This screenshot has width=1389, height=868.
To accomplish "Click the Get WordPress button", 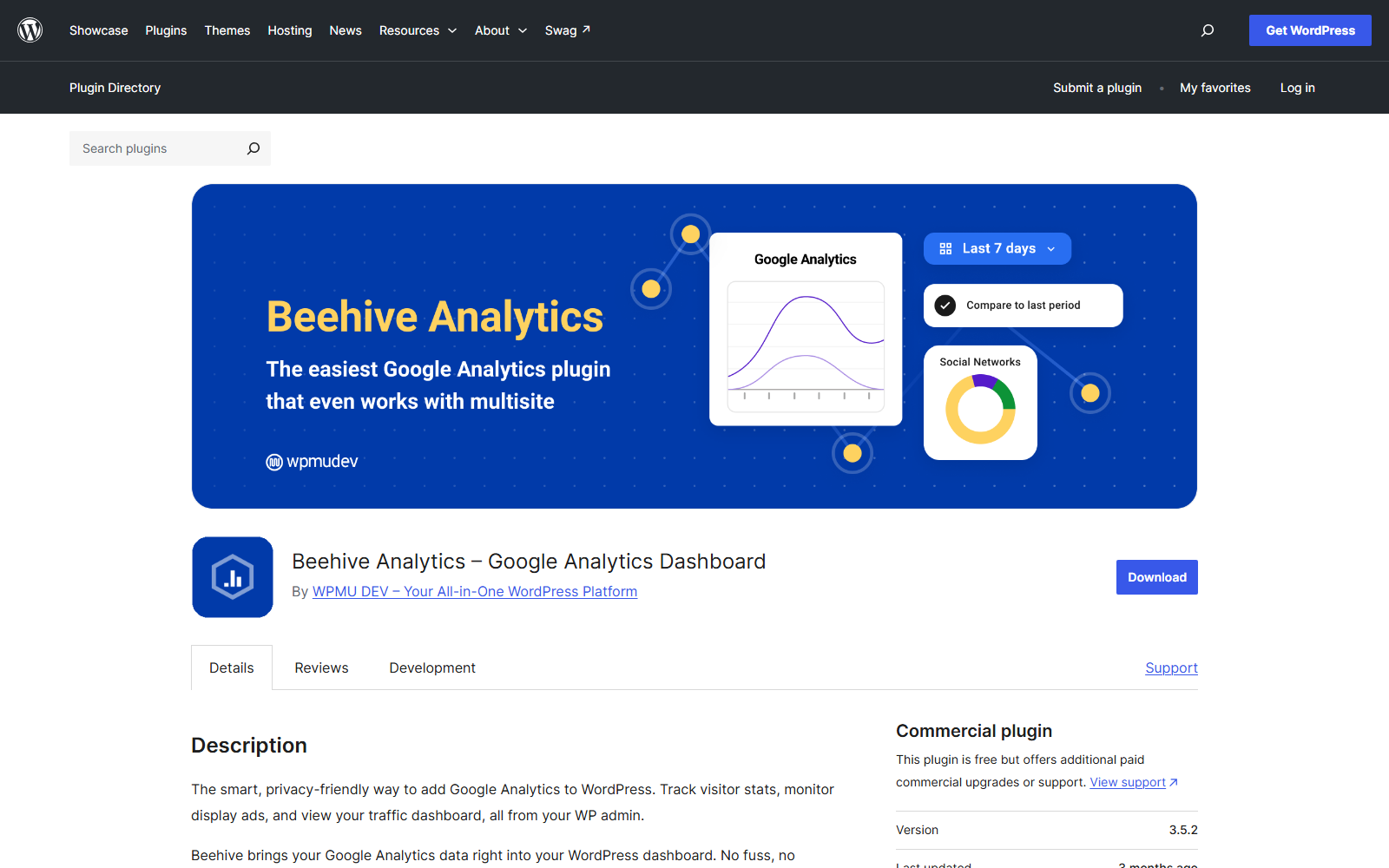I will [1310, 30].
